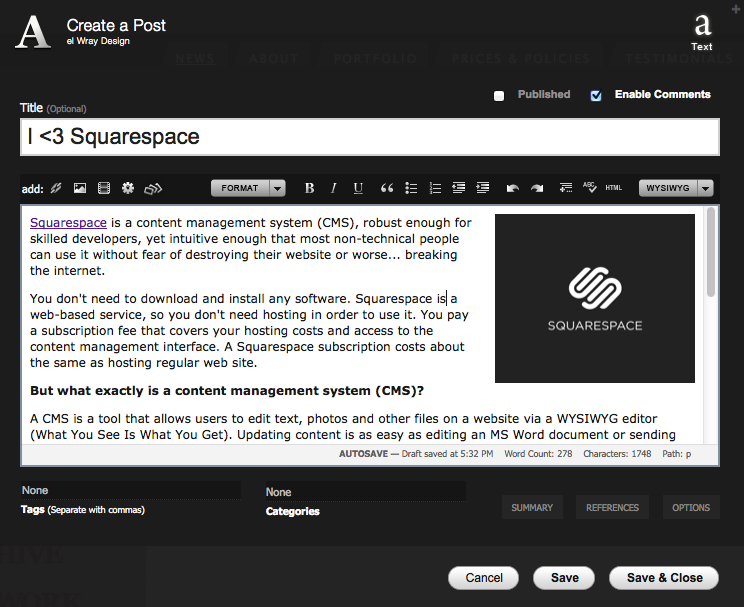Toggle bold formatting
This screenshot has width=744, height=607.
coord(309,188)
